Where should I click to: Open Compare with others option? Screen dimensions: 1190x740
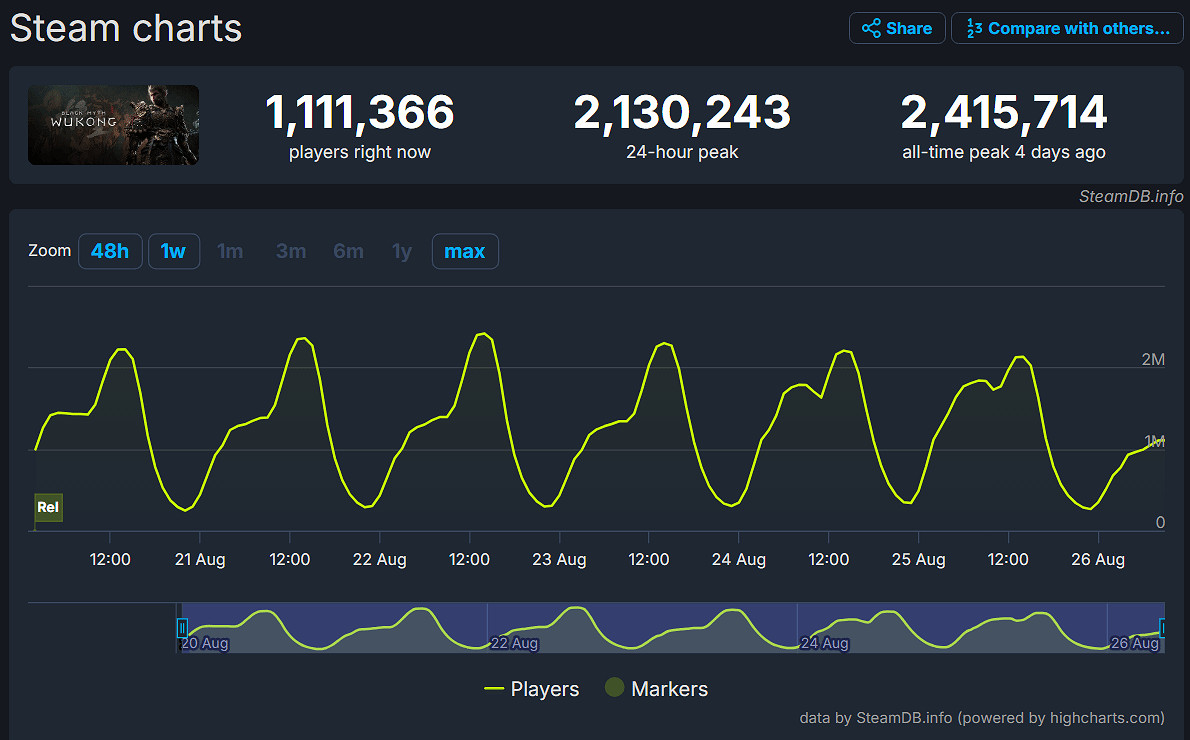coord(1067,28)
